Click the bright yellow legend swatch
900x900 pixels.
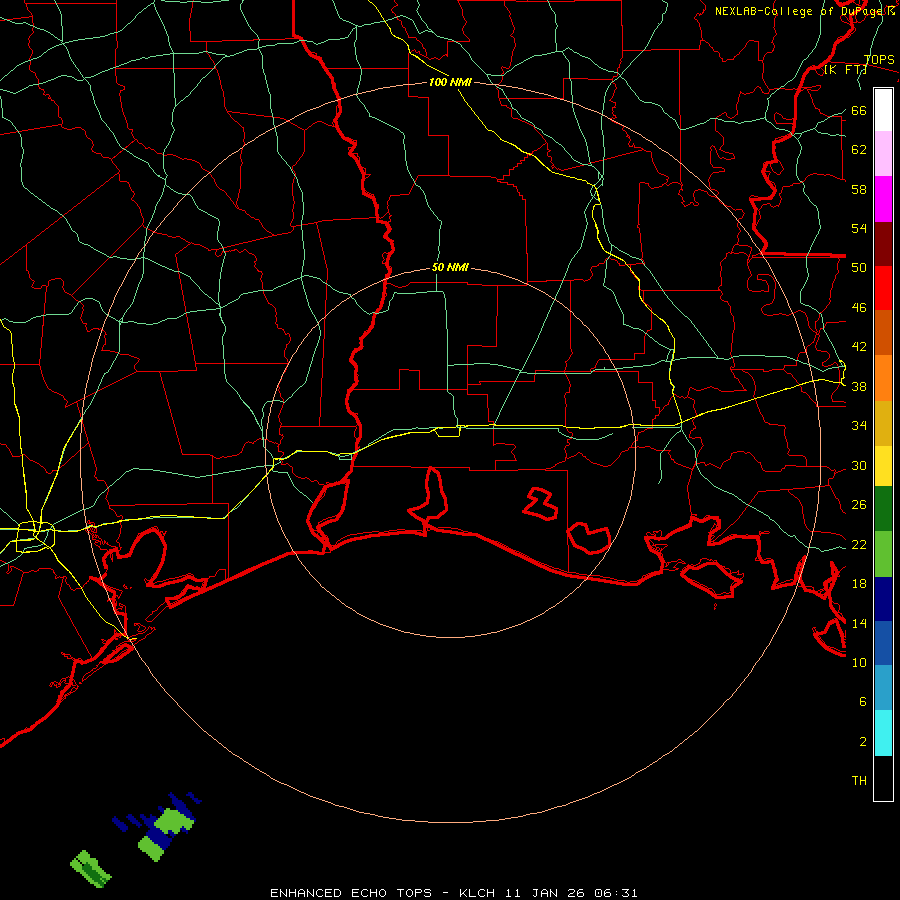[x=883, y=466]
